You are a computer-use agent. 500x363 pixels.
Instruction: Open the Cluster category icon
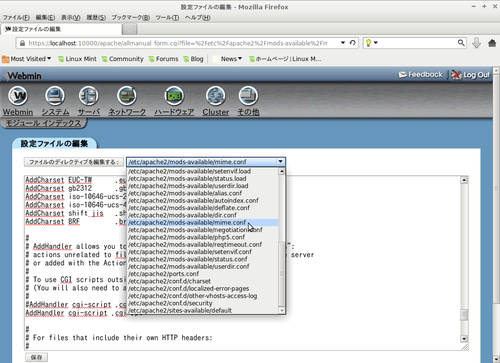click(216, 96)
